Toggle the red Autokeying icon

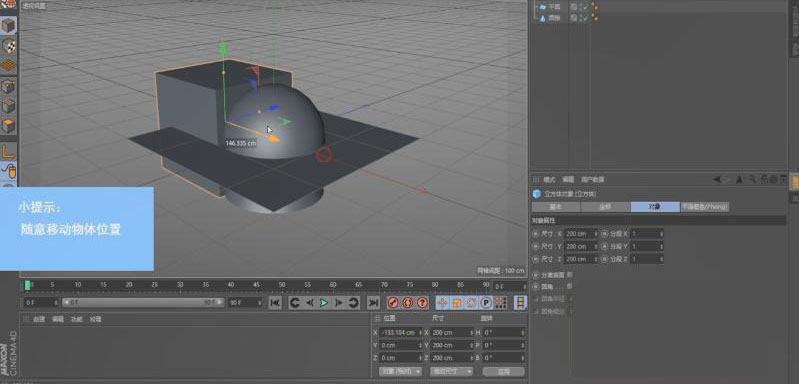(x=407, y=303)
